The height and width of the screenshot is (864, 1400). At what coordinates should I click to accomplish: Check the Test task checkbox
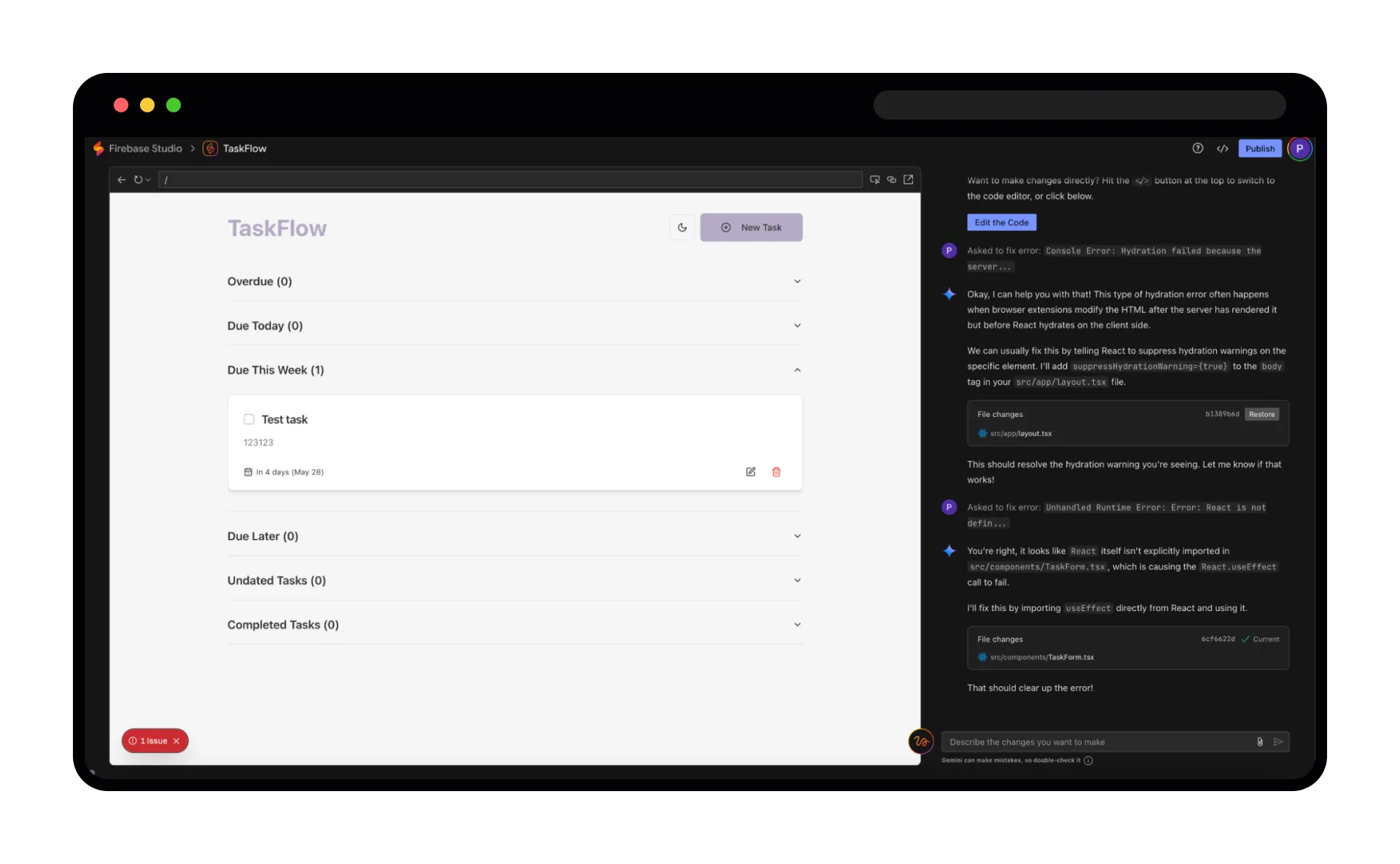[x=249, y=419]
